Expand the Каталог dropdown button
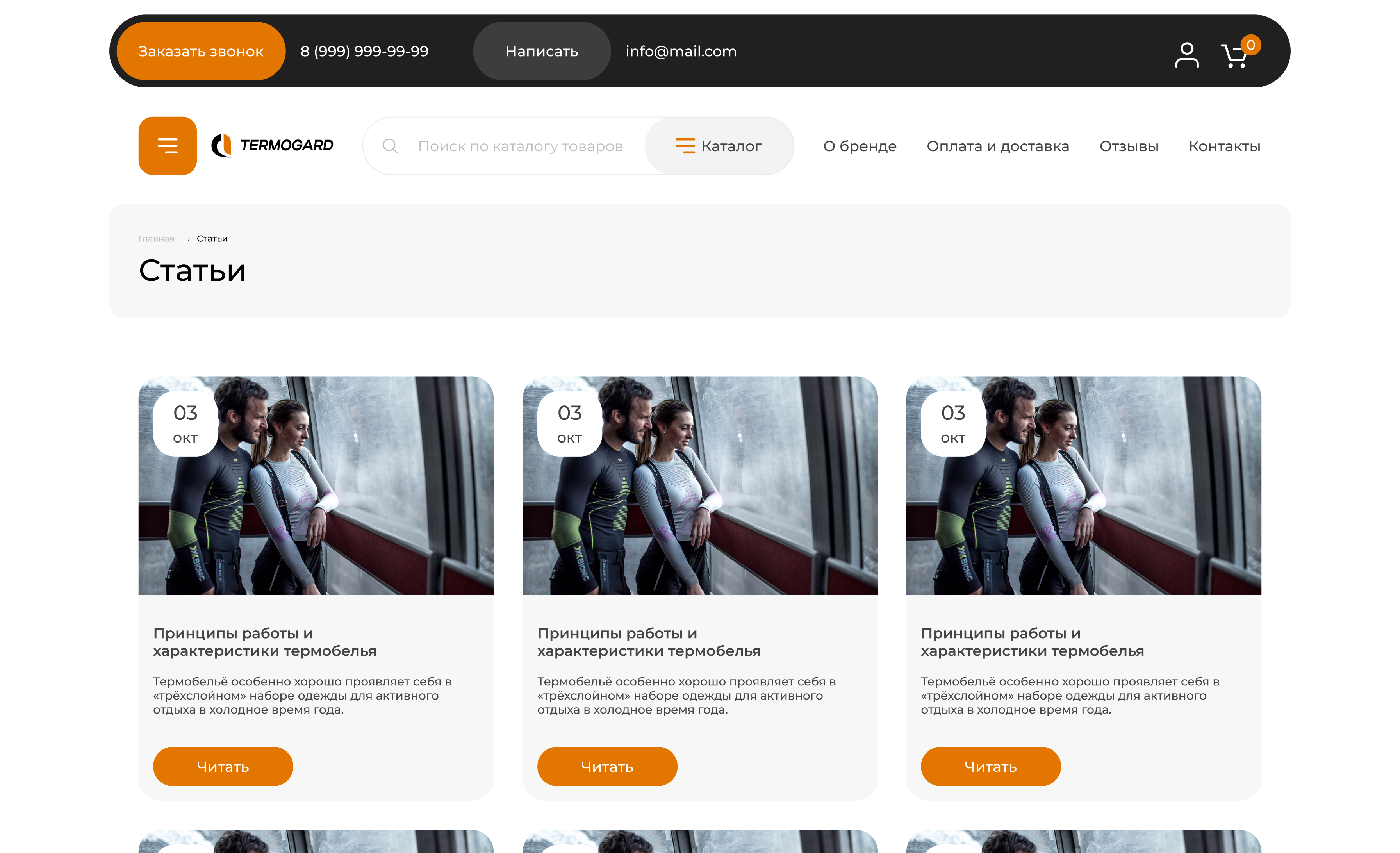 click(x=719, y=146)
